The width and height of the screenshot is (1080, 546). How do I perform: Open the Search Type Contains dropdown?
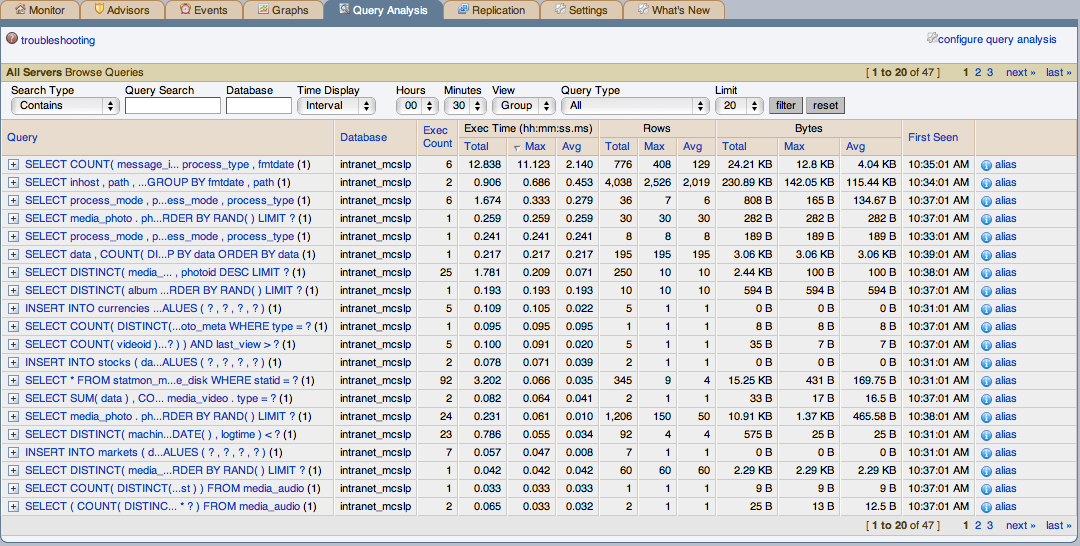pos(65,106)
